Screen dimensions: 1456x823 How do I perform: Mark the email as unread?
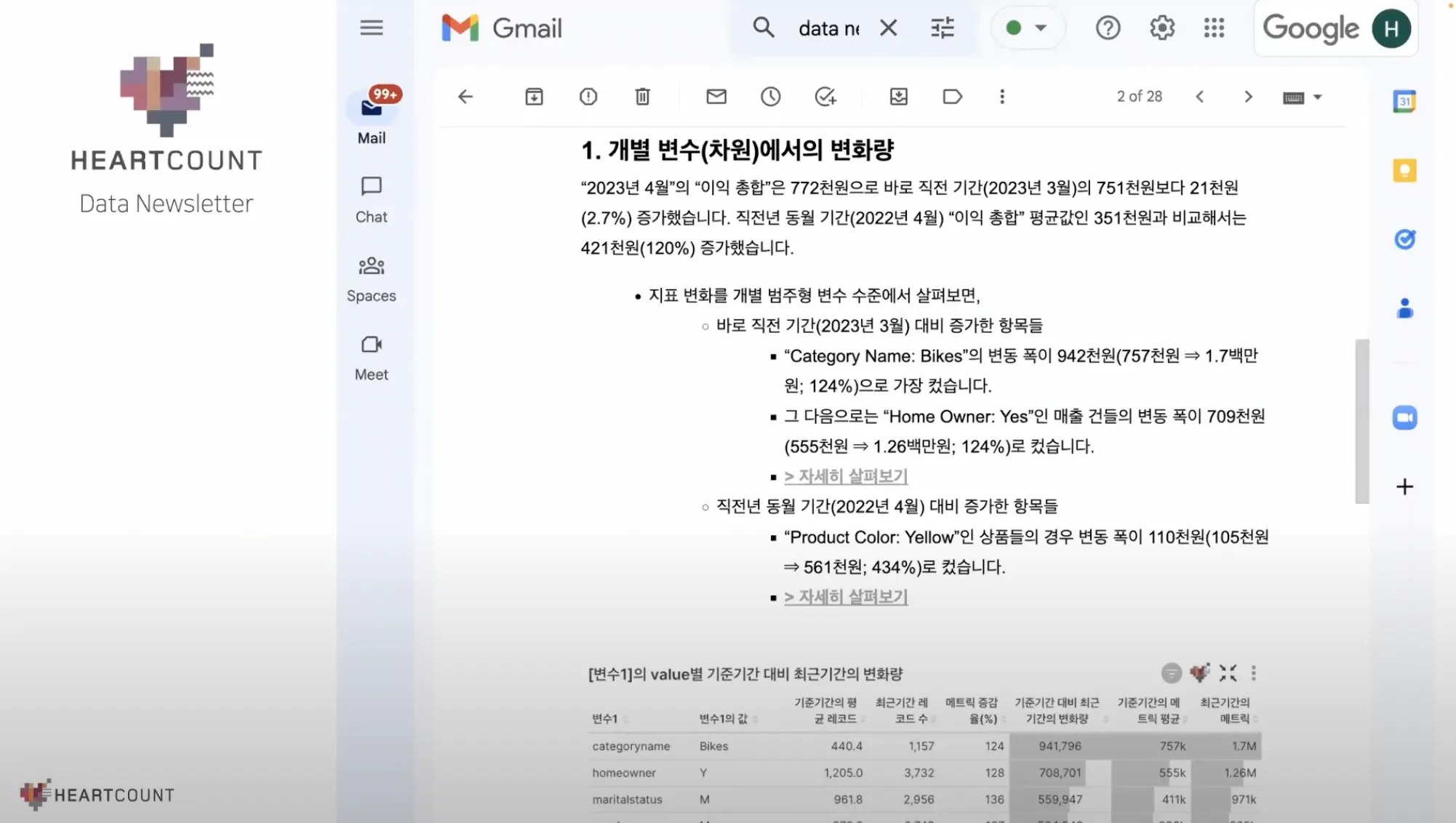click(716, 97)
